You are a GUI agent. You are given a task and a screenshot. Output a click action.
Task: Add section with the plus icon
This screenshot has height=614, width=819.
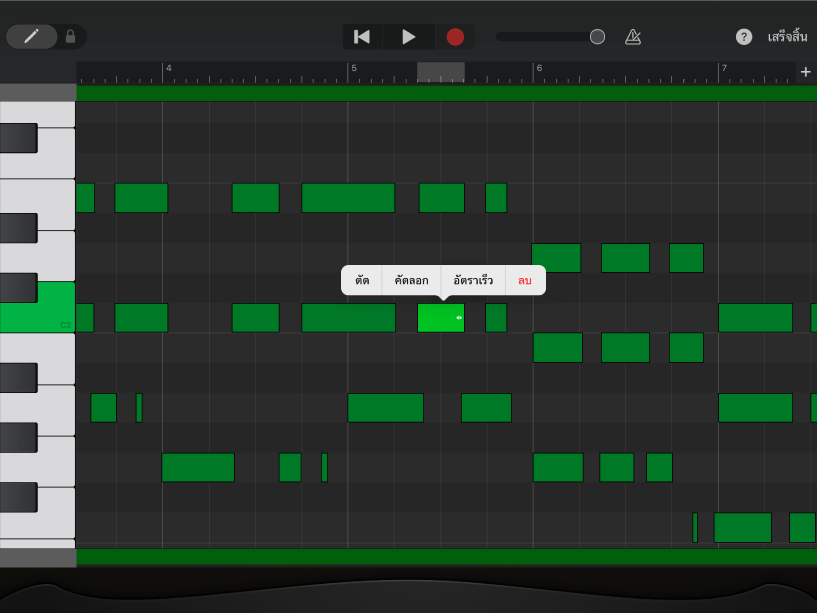[x=805, y=72]
